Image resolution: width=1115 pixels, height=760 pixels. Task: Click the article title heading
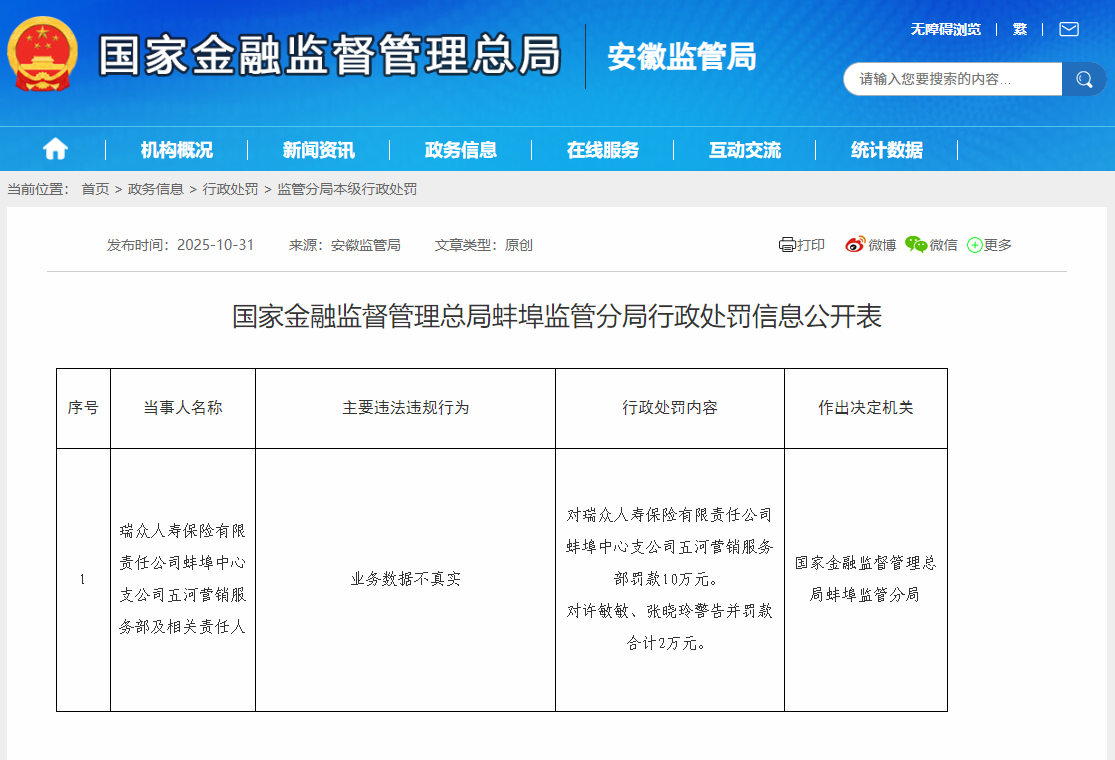click(557, 316)
